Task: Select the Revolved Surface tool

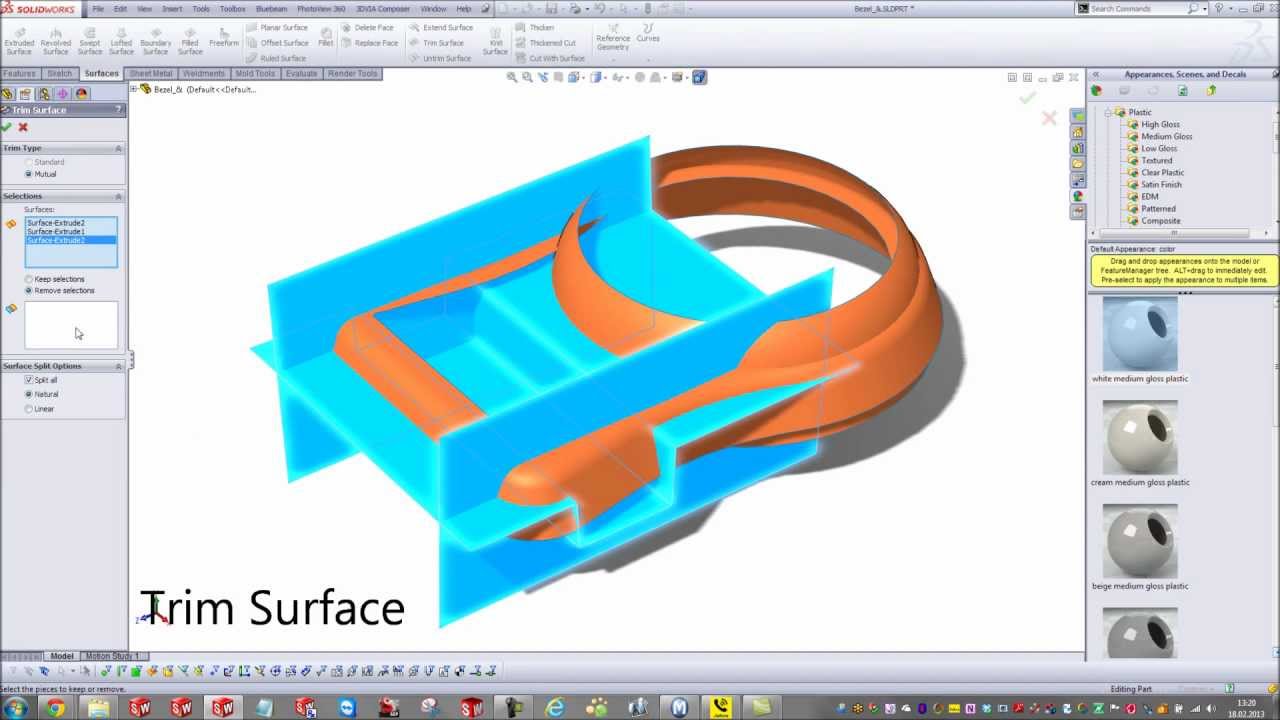Action: [56, 40]
